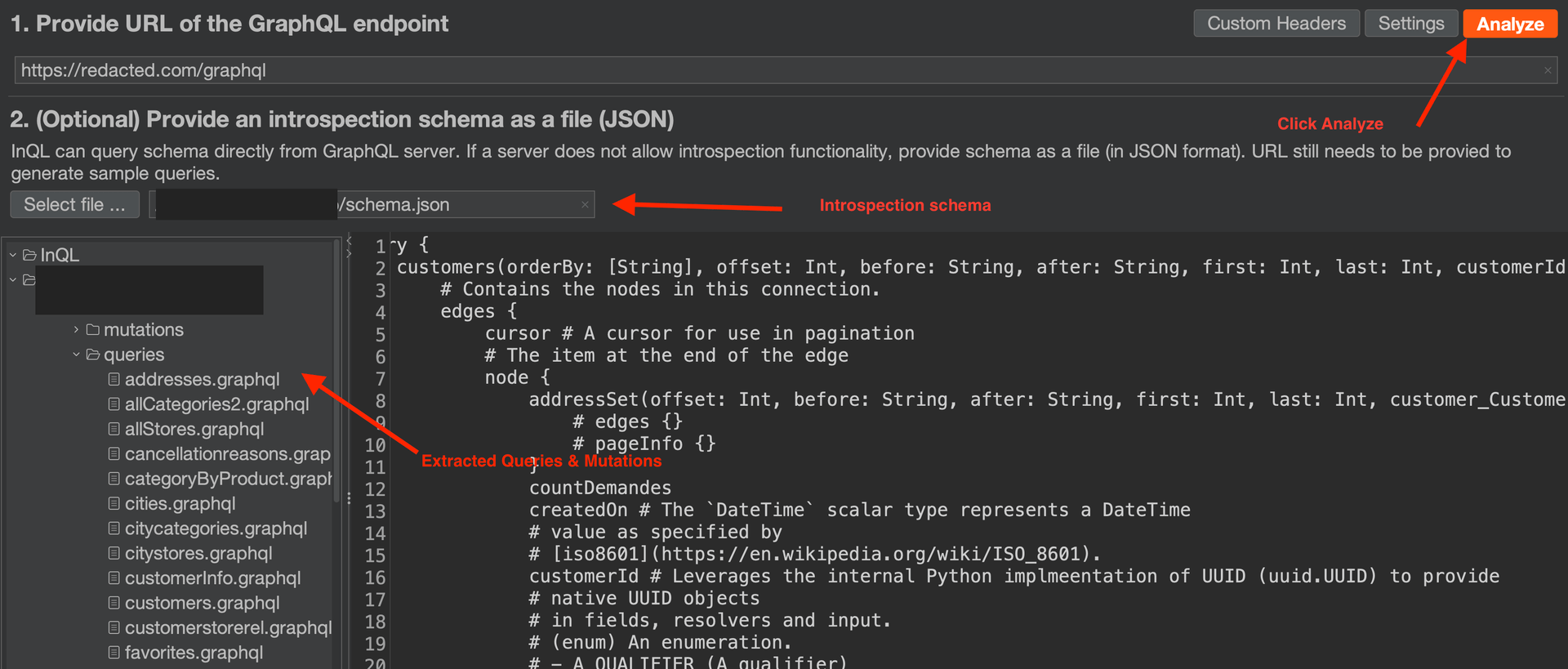The width and height of the screenshot is (1568, 669).
Task: Click the addresses.graphql file icon
Action: click(114, 380)
